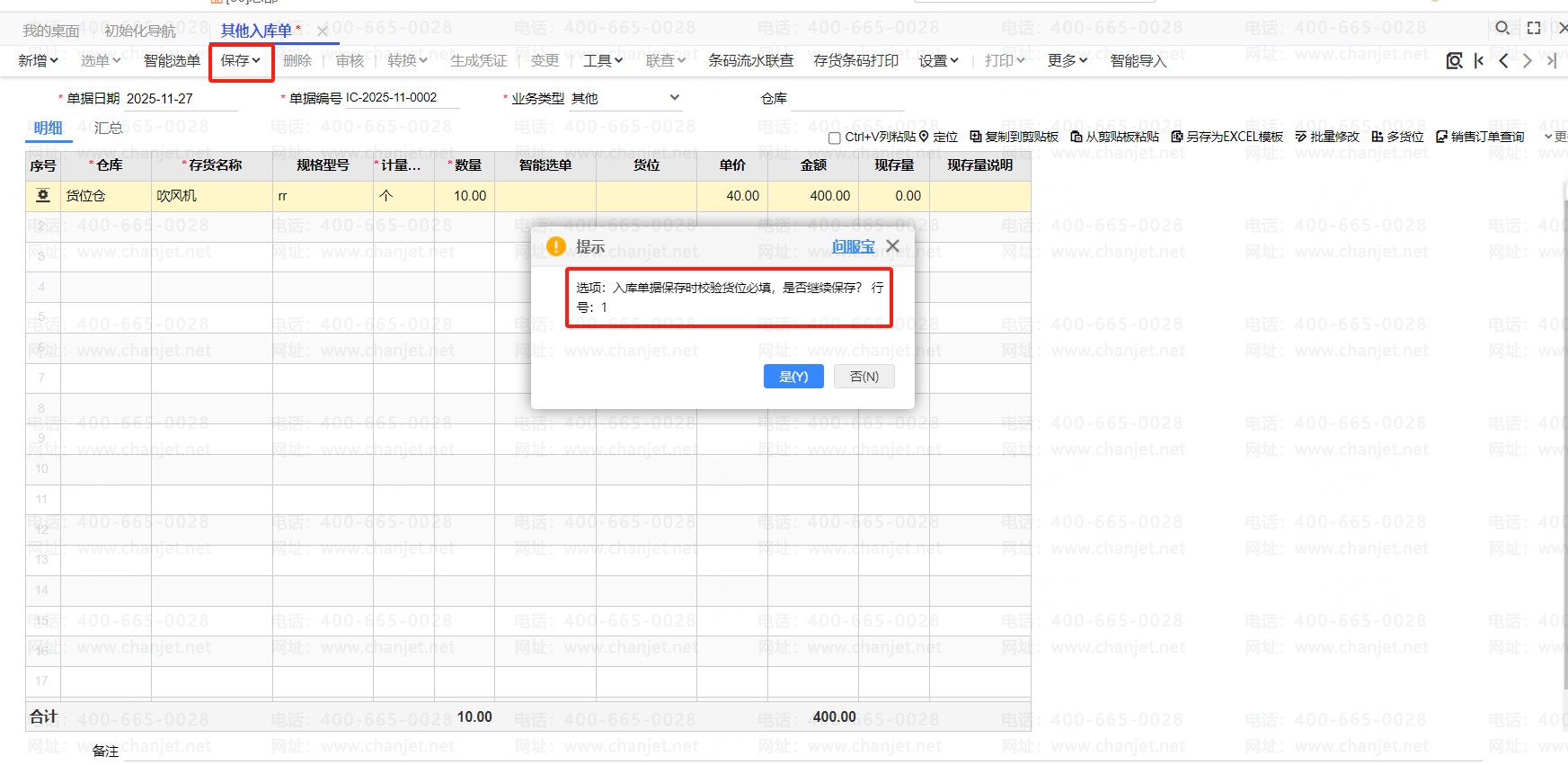
Task: Click the 定位 locate option
Action: click(x=938, y=137)
